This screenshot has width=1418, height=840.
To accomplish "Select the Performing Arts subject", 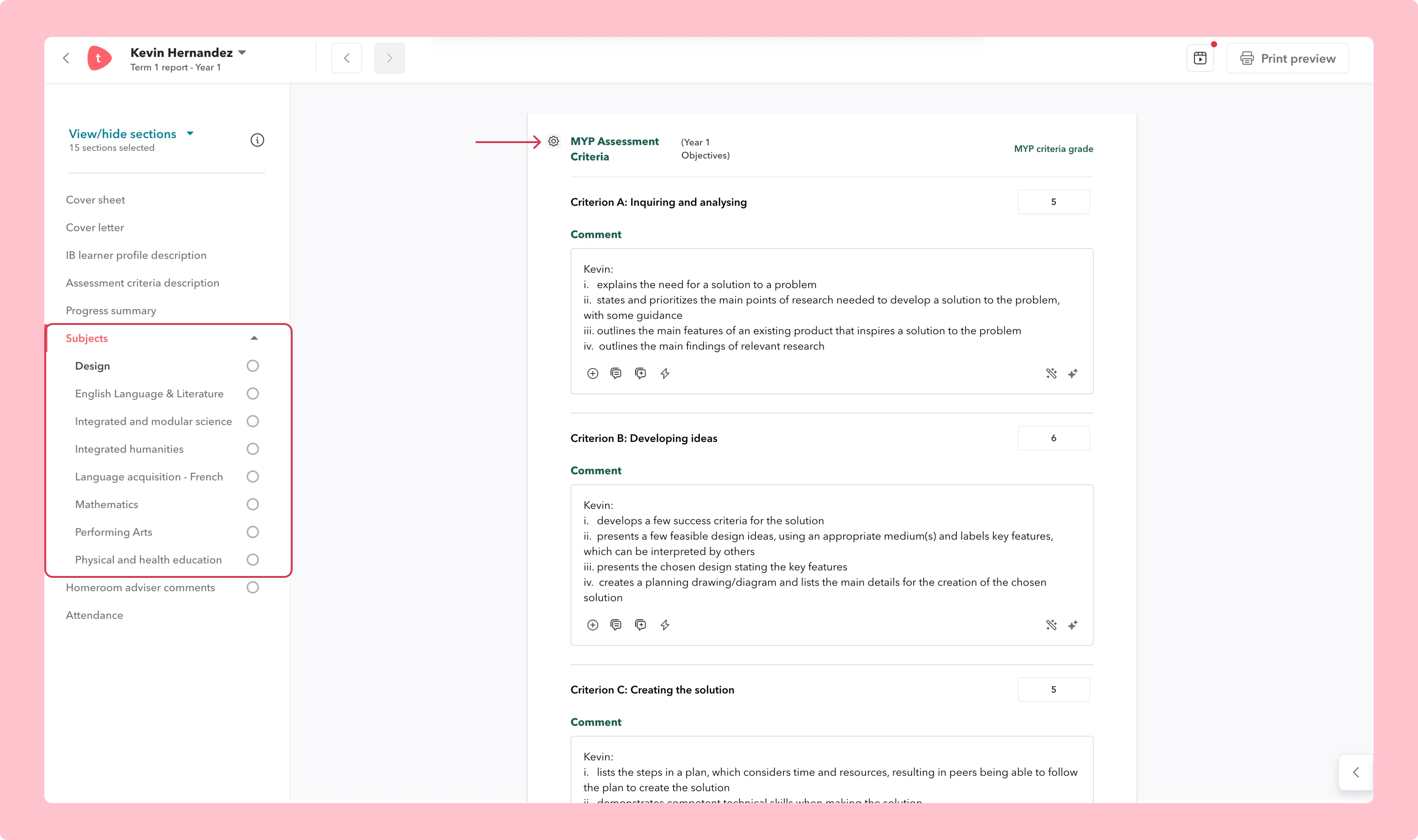I will pos(113,532).
